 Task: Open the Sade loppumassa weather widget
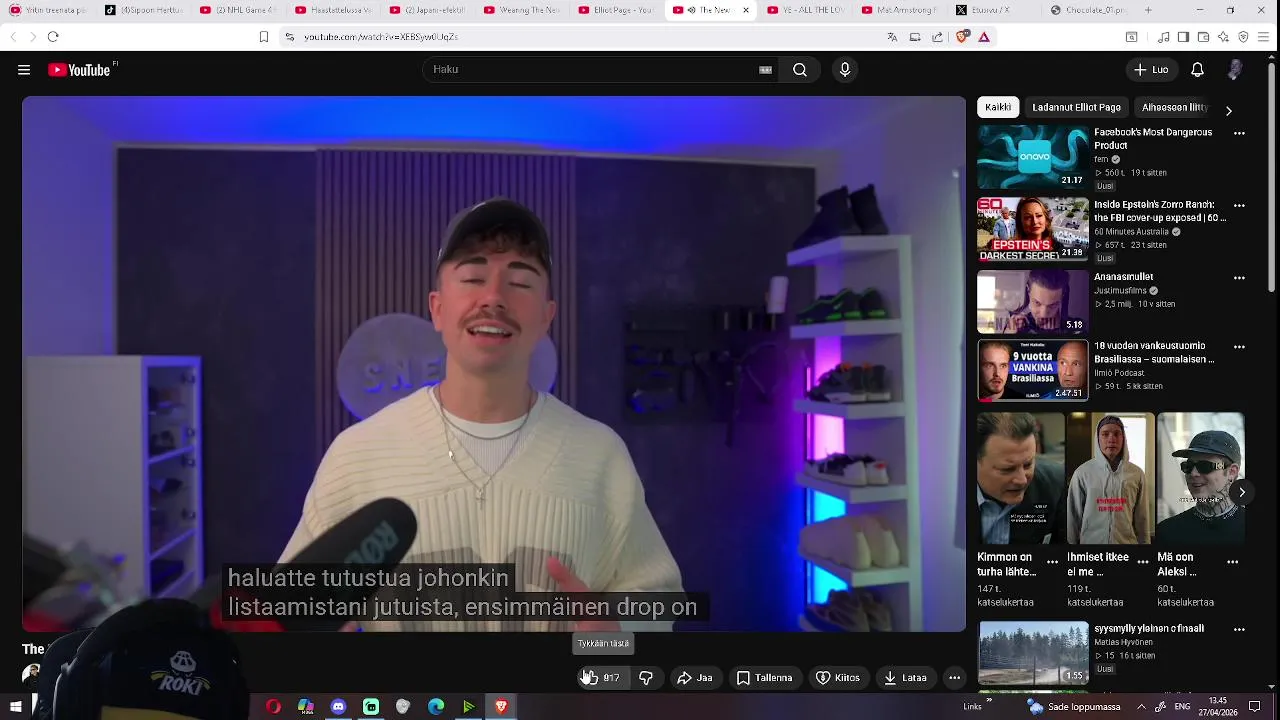(x=1072, y=706)
